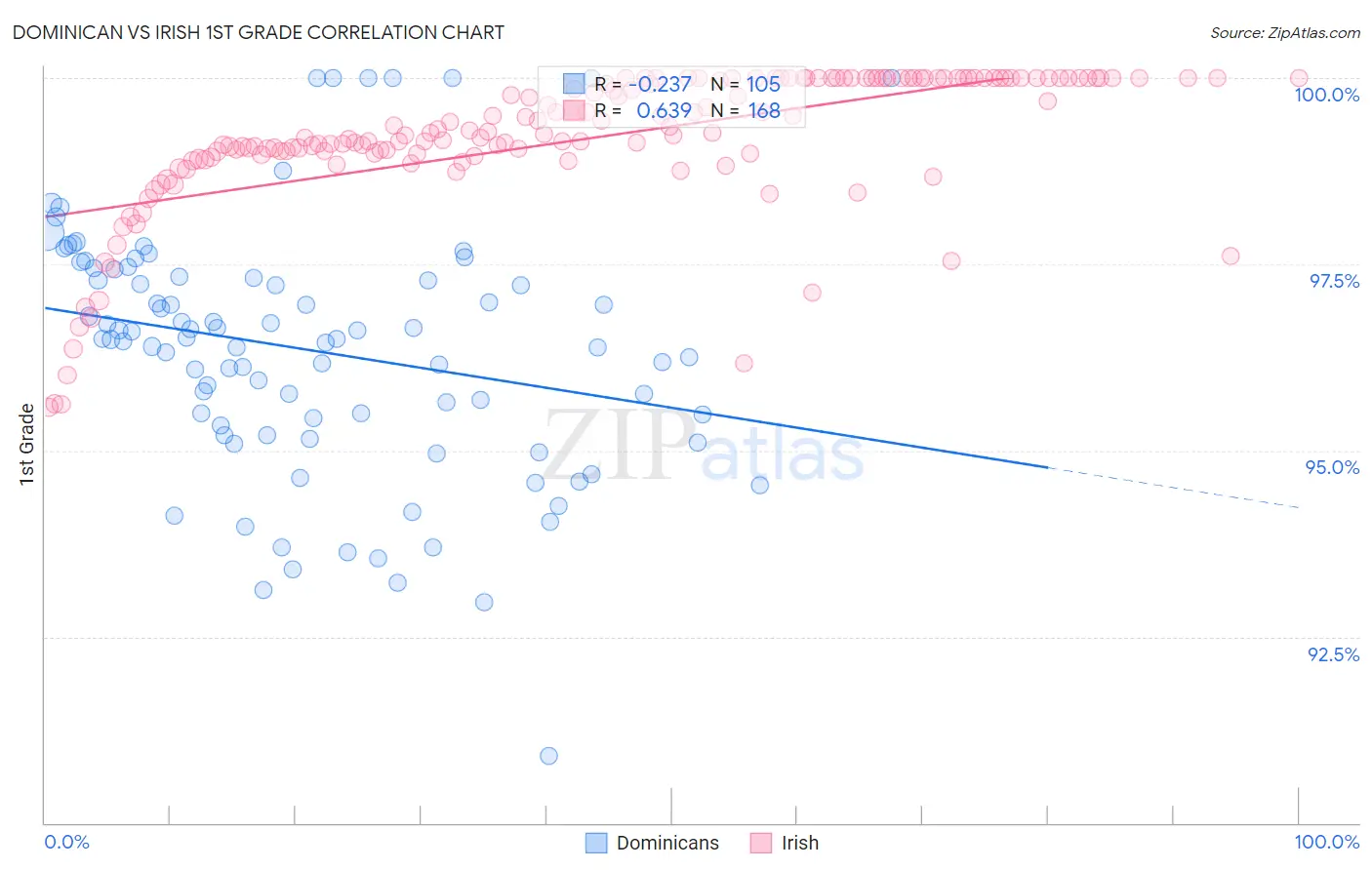Open the Source: ZipAtlas.com link

[1285, 32]
